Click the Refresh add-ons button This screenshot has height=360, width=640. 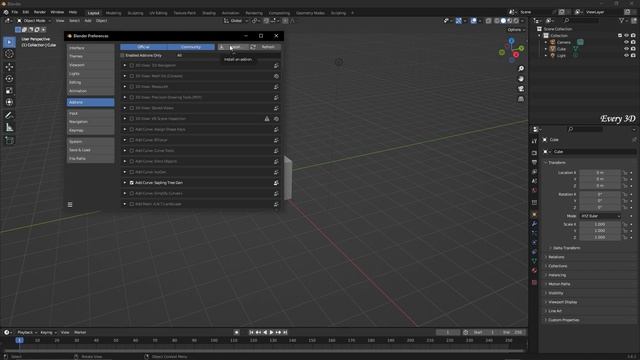(264, 47)
